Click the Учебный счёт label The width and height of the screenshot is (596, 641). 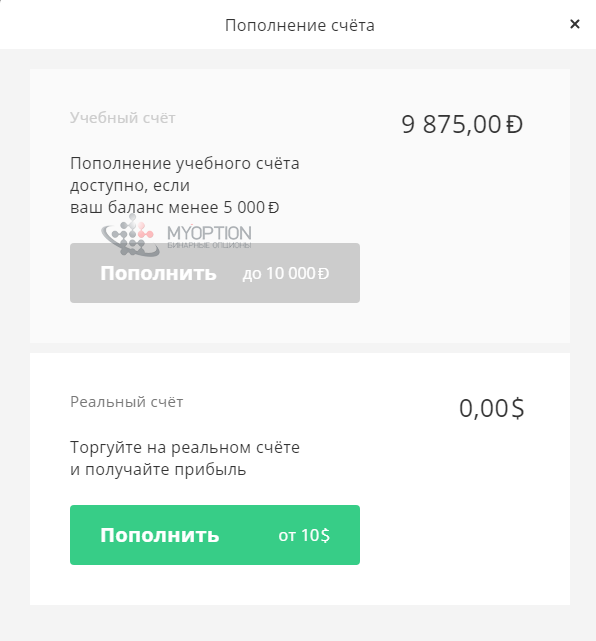point(123,118)
